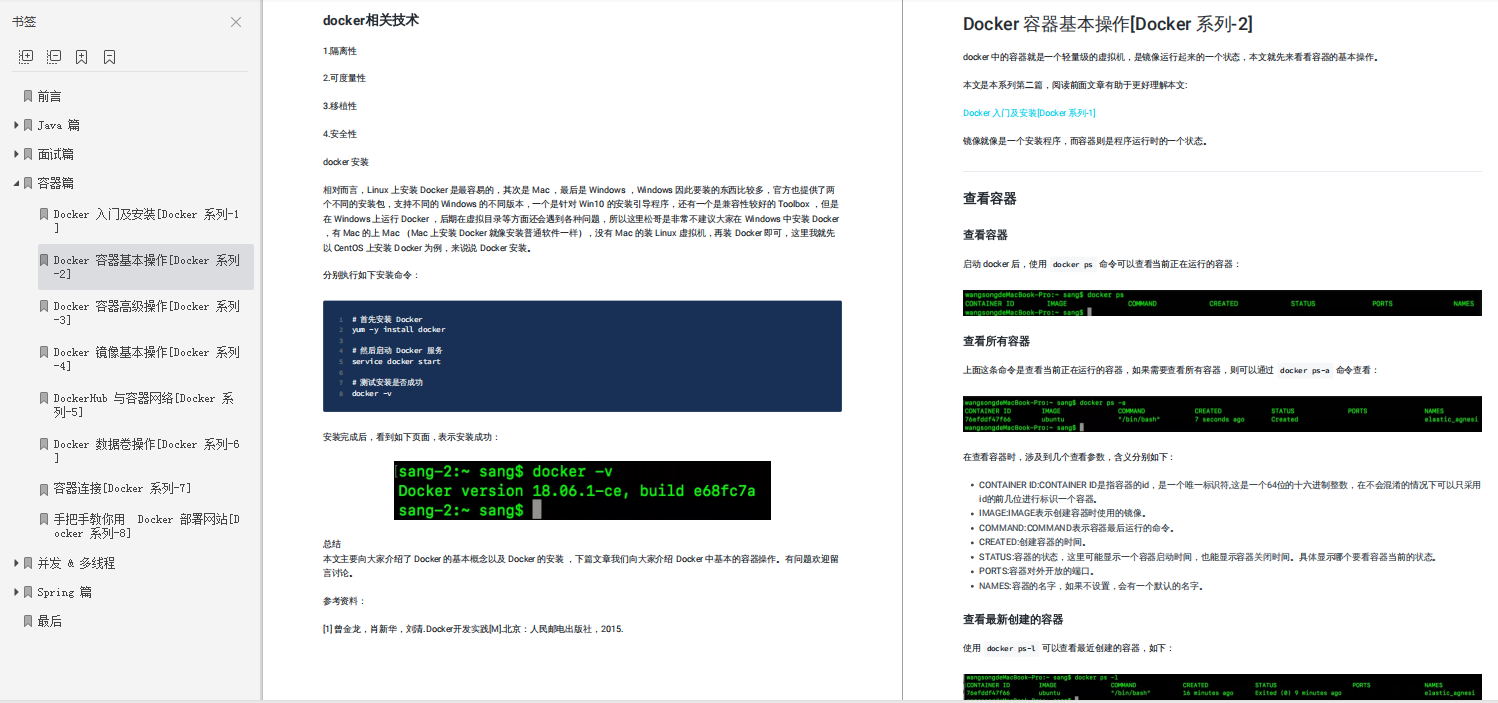The width and height of the screenshot is (1498, 703).
Task: Click the 1.隔离性 list line
Action: 340,50
